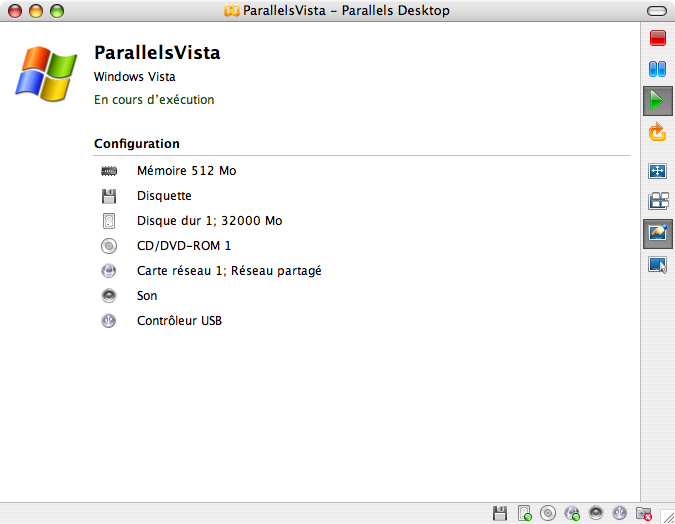The height and width of the screenshot is (524, 675).
Task: Enter Coherence mode with windows icon
Action: pyautogui.click(x=658, y=201)
